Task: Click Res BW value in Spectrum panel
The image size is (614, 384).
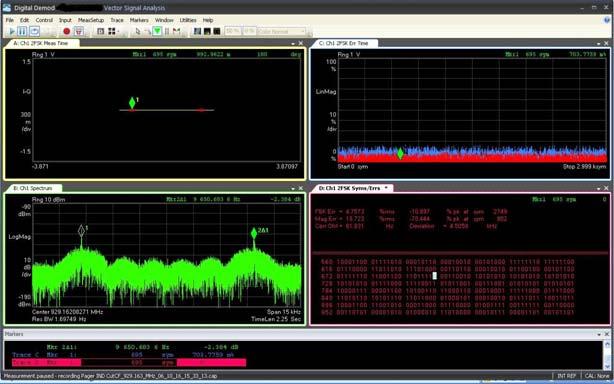Action: pyautogui.click(x=59, y=319)
